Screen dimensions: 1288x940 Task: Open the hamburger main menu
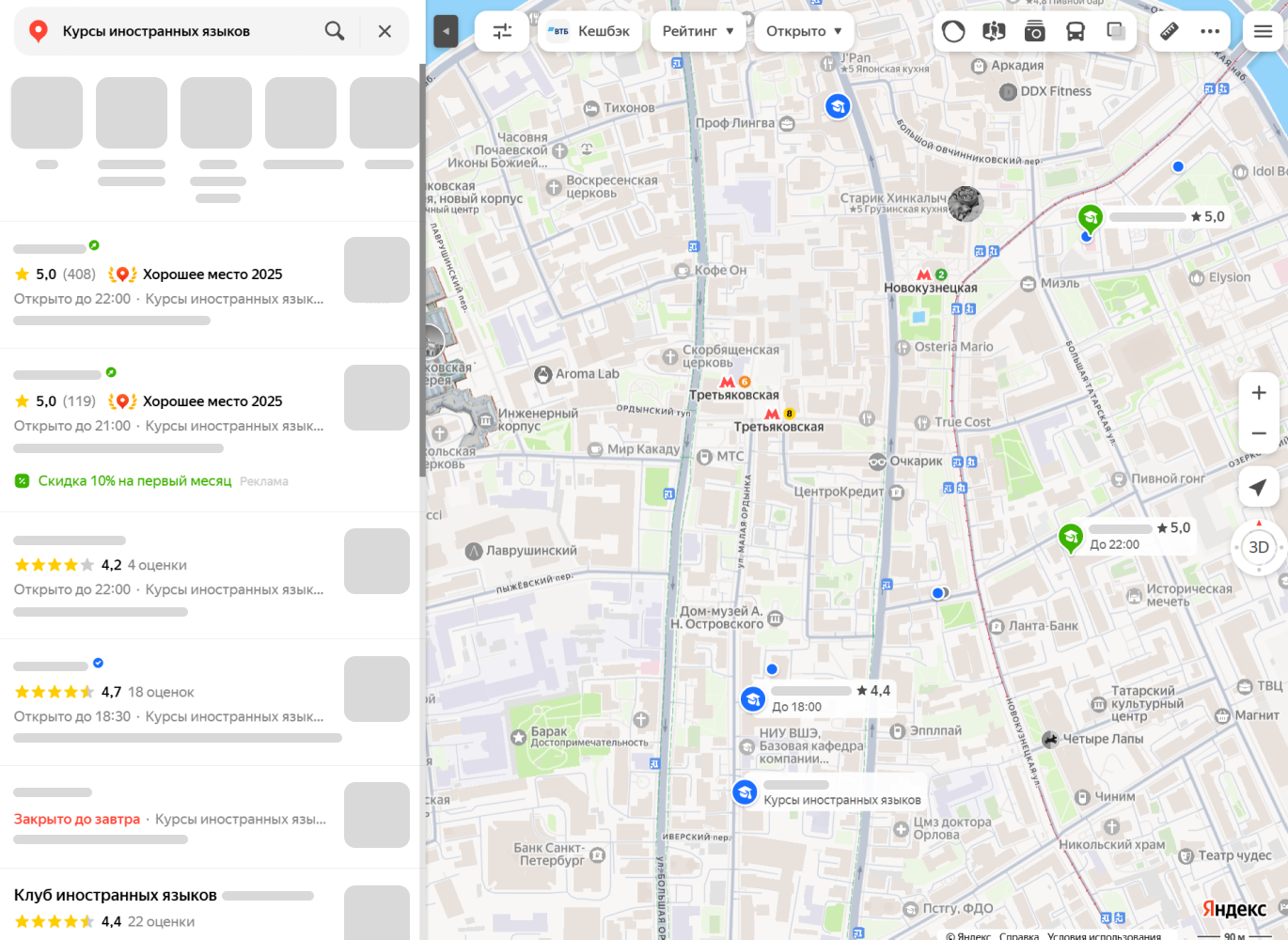click(x=1264, y=31)
